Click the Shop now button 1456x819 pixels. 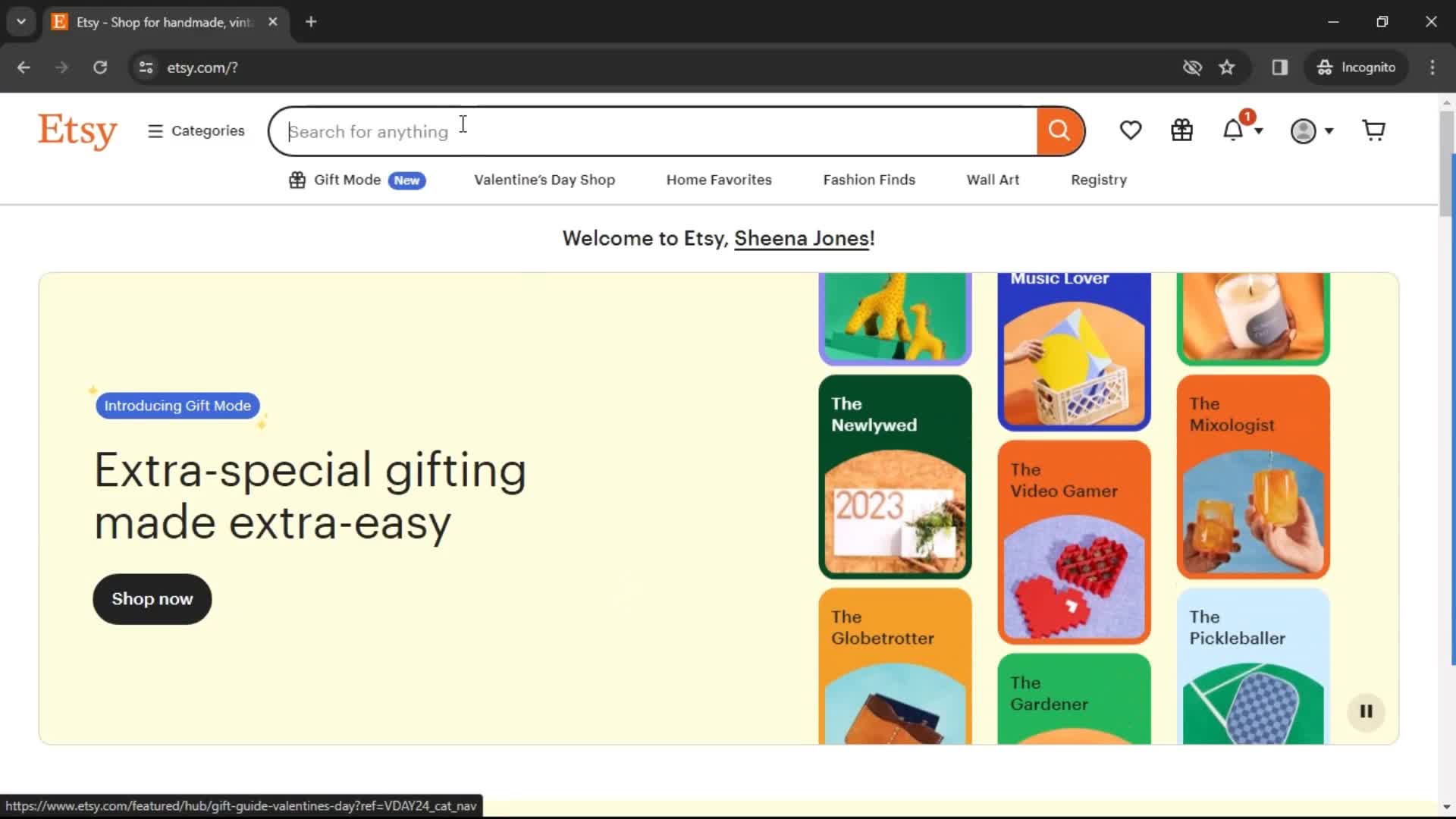pyautogui.click(x=152, y=598)
